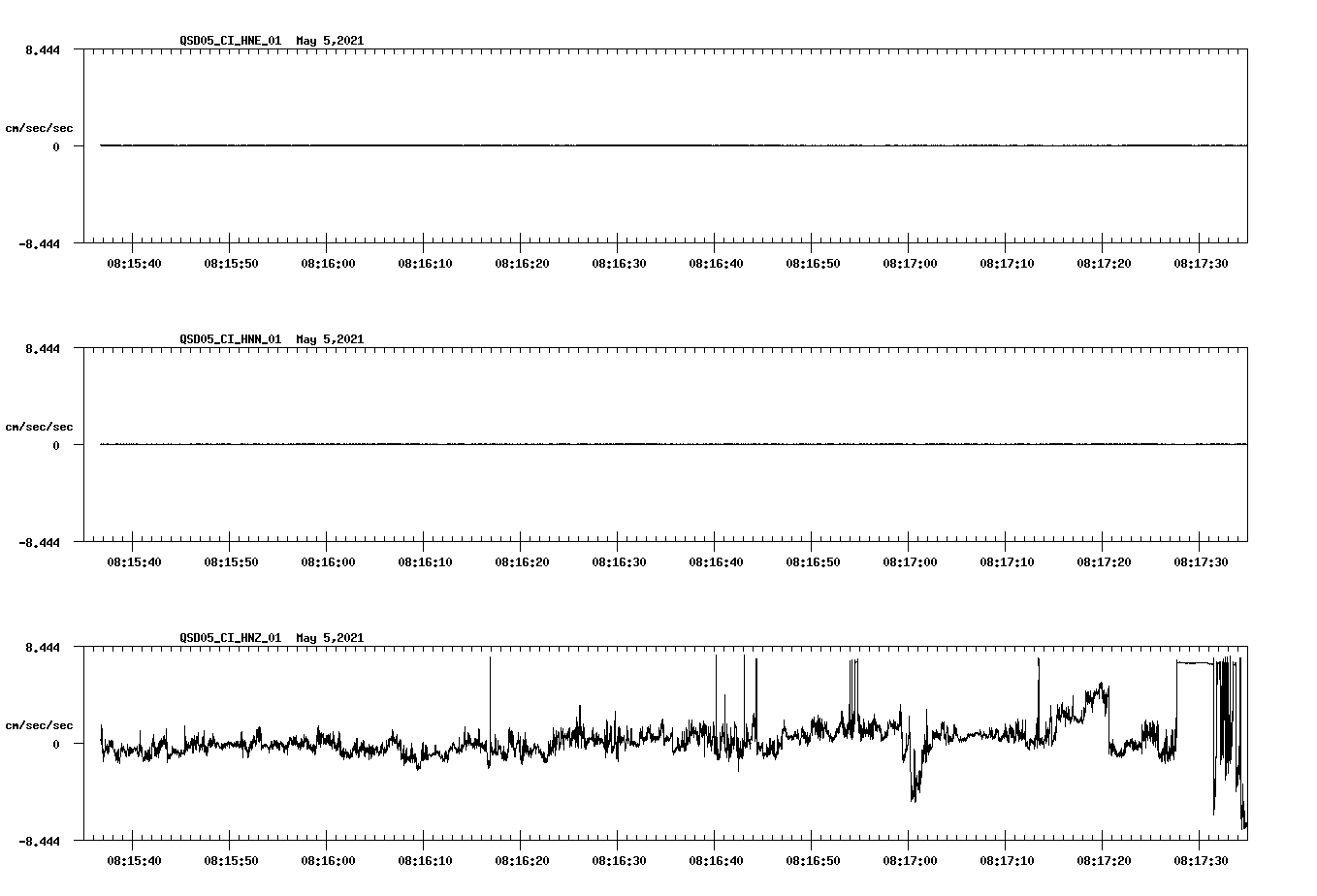
Task: Click the cm/sec/sec label on middle plot
Action: coord(38,425)
